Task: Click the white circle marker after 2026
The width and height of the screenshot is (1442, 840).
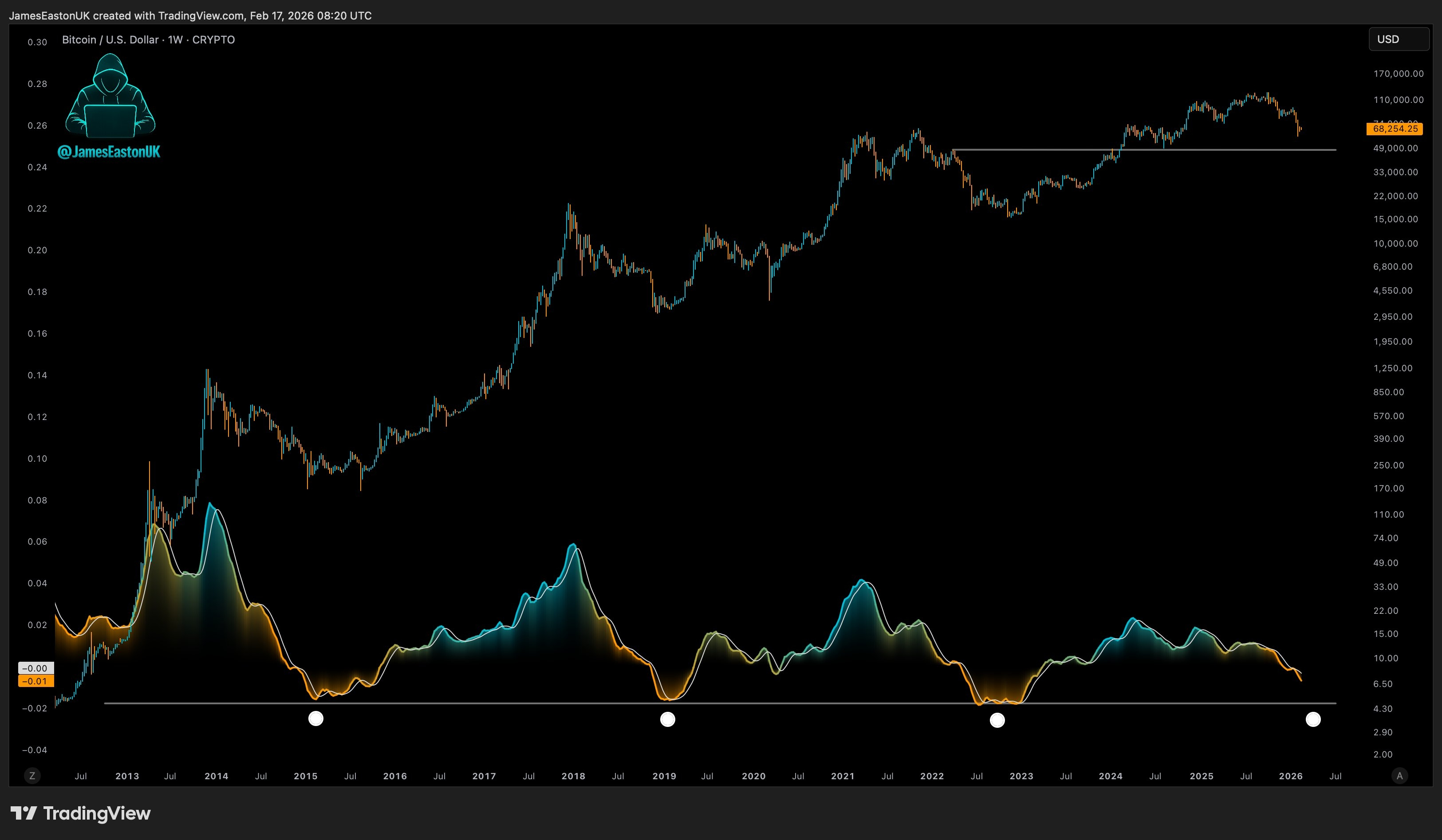Action: 1313,719
